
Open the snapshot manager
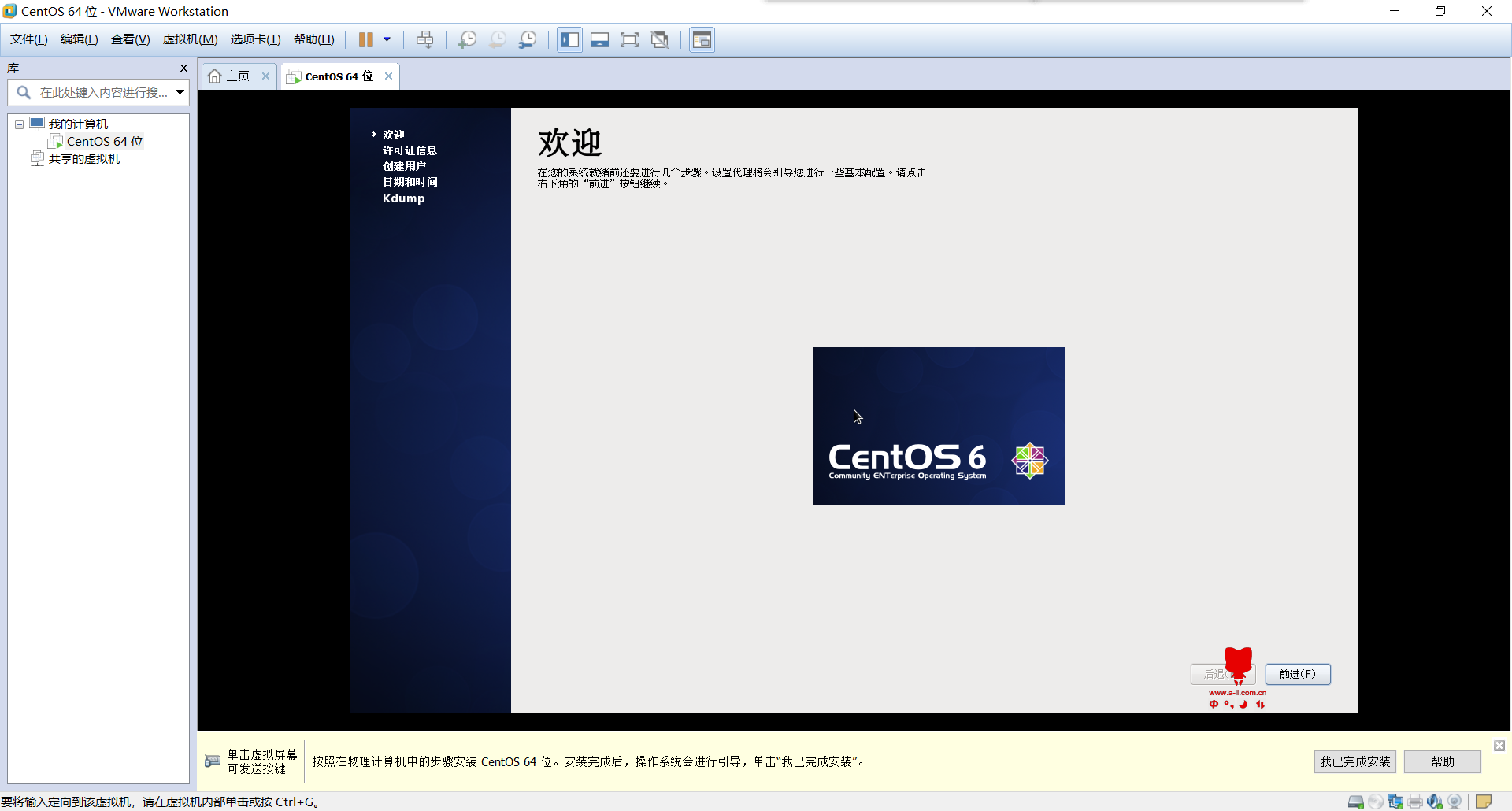click(x=528, y=39)
